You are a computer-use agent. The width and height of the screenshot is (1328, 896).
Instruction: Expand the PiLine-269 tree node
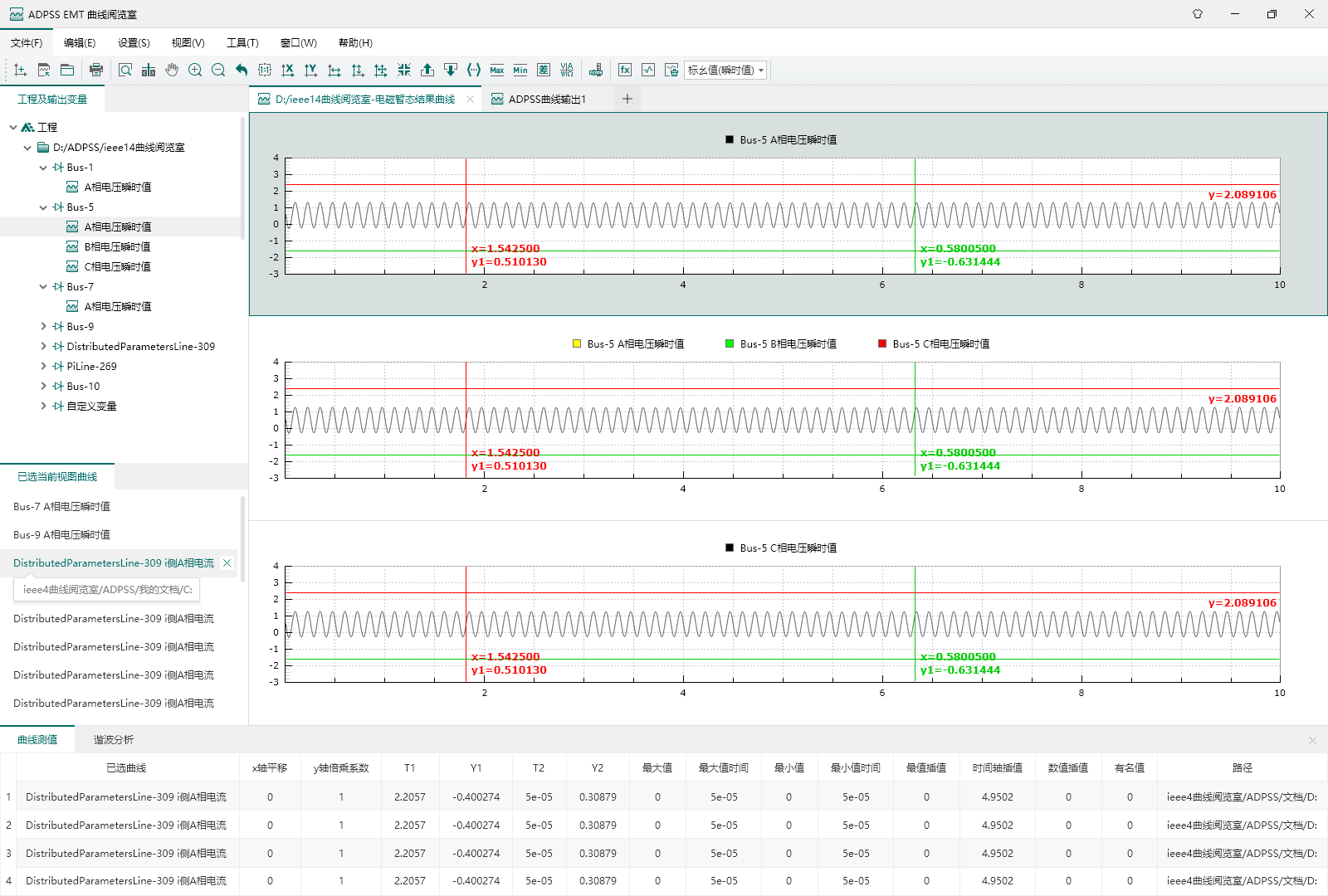[x=44, y=367]
